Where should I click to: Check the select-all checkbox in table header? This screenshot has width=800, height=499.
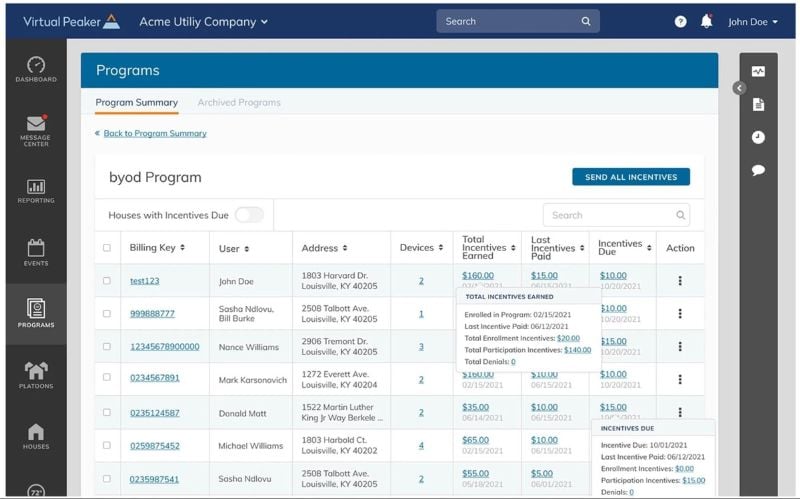click(x=107, y=248)
